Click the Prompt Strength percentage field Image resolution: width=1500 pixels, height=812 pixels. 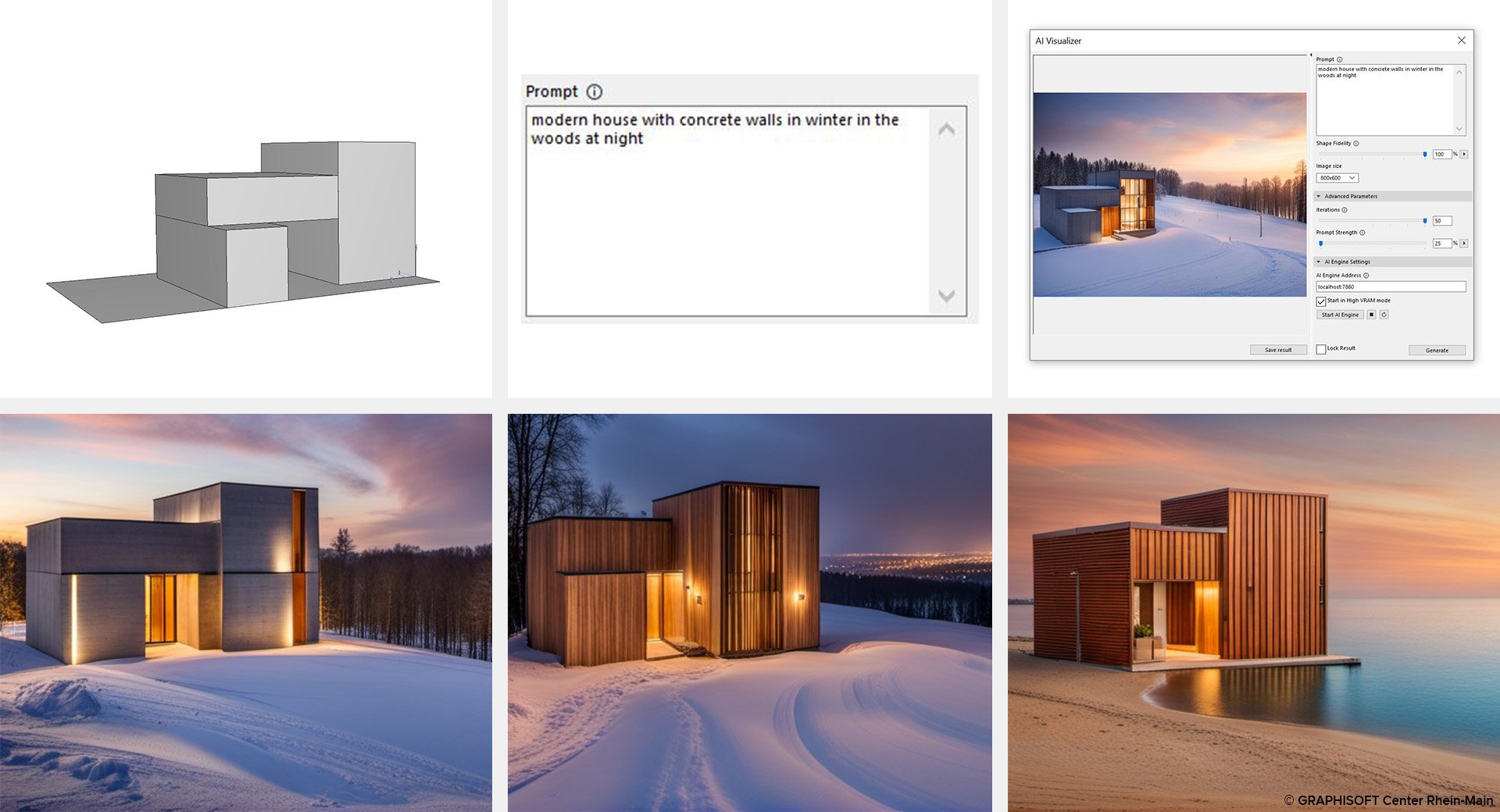1441,244
